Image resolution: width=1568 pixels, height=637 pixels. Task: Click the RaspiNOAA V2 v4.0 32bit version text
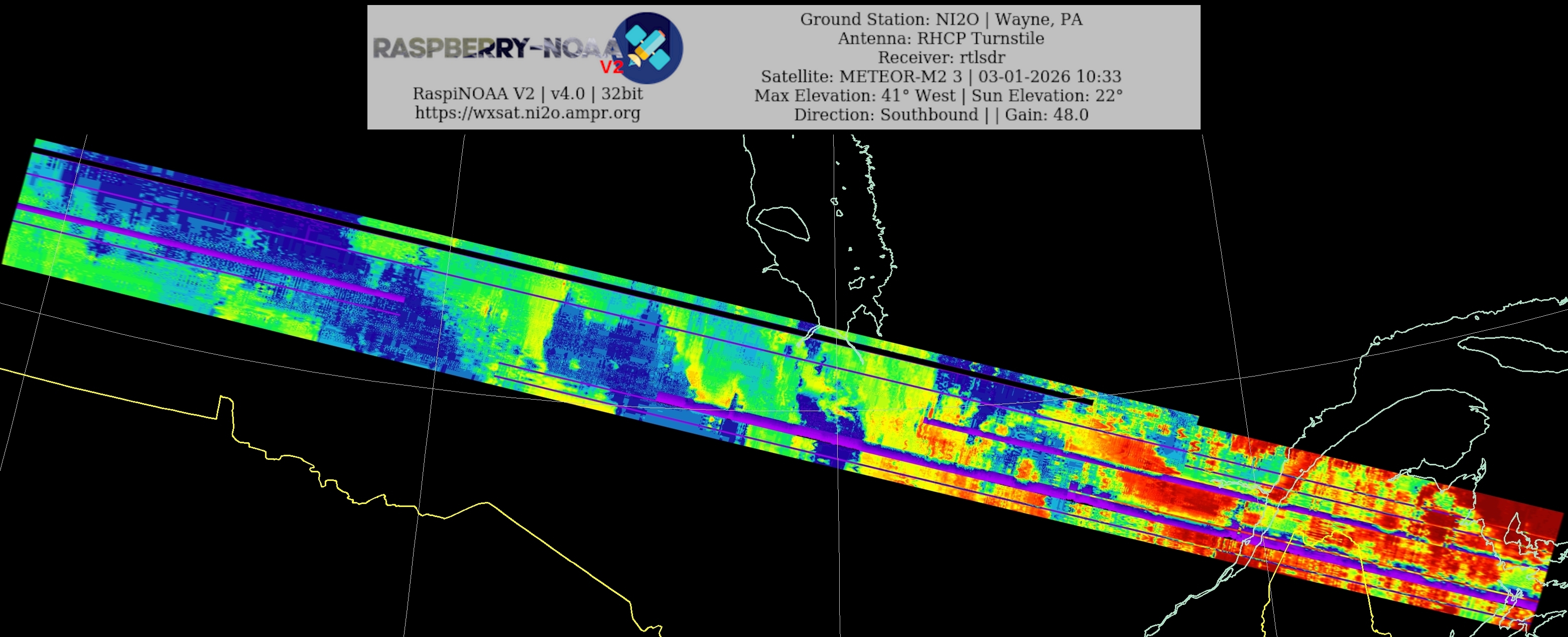(x=527, y=94)
